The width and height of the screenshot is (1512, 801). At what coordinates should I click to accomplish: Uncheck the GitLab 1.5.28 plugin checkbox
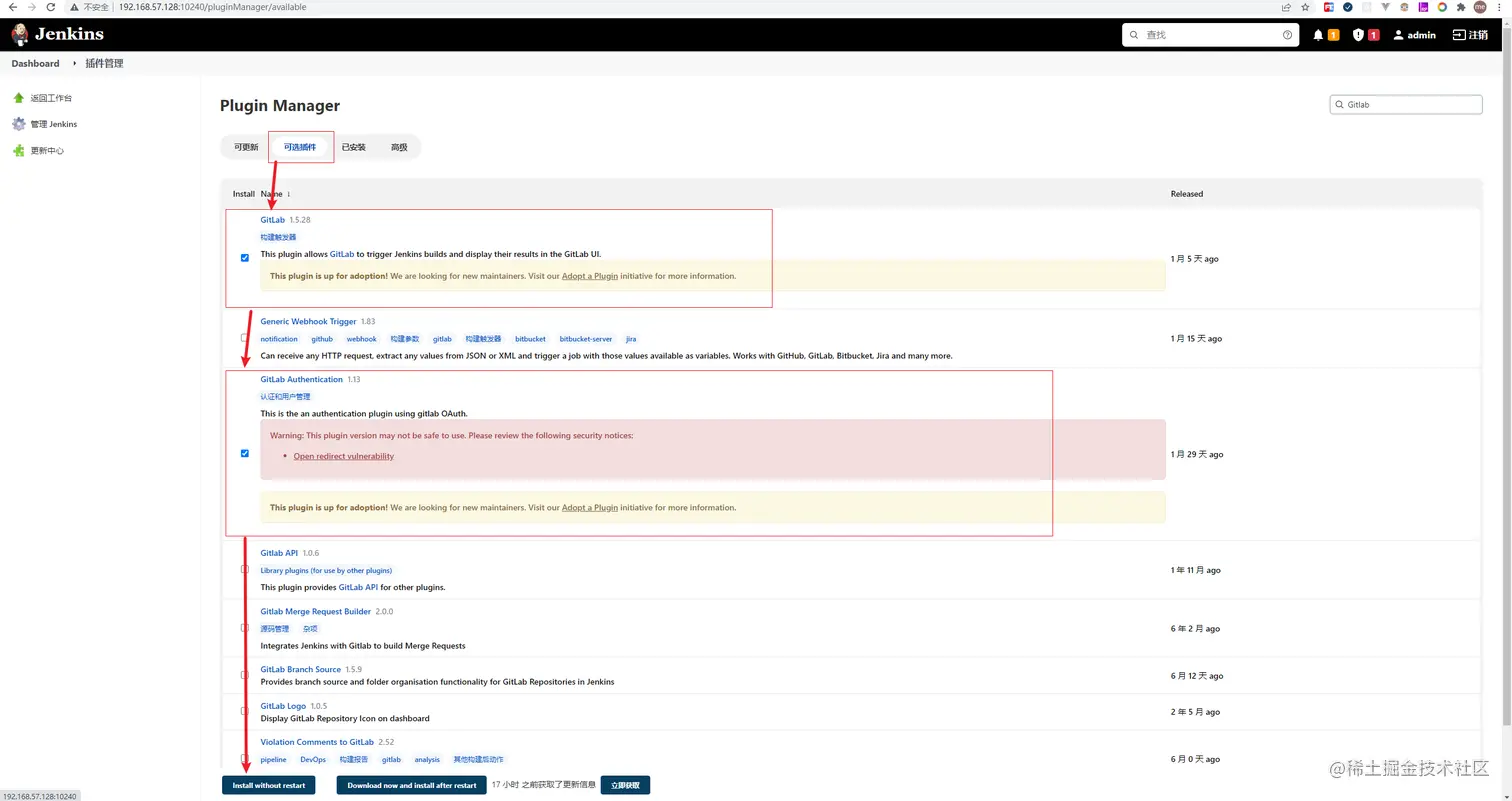coord(245,258)
